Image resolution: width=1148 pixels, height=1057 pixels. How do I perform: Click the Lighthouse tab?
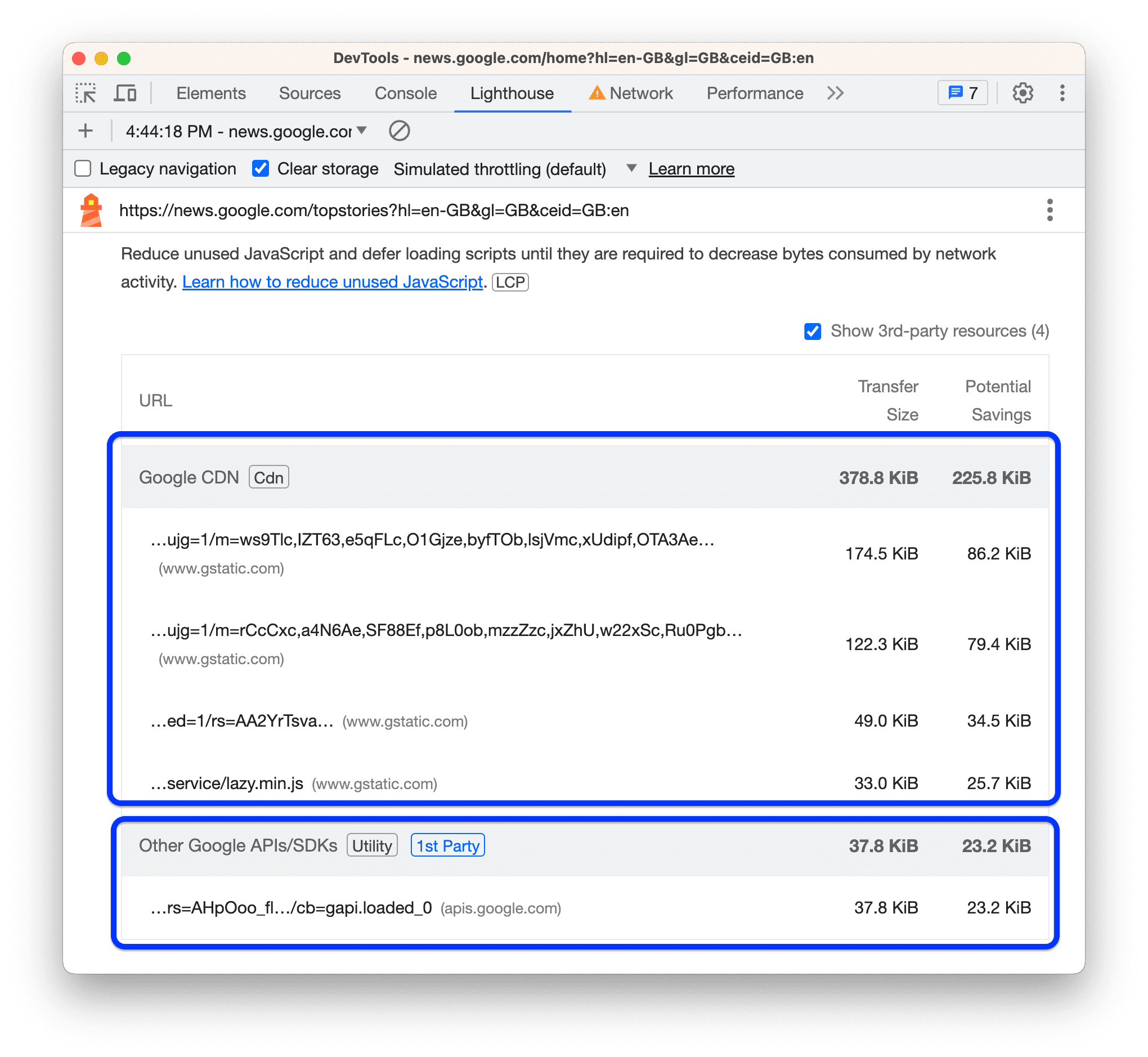tap(510, 92)
